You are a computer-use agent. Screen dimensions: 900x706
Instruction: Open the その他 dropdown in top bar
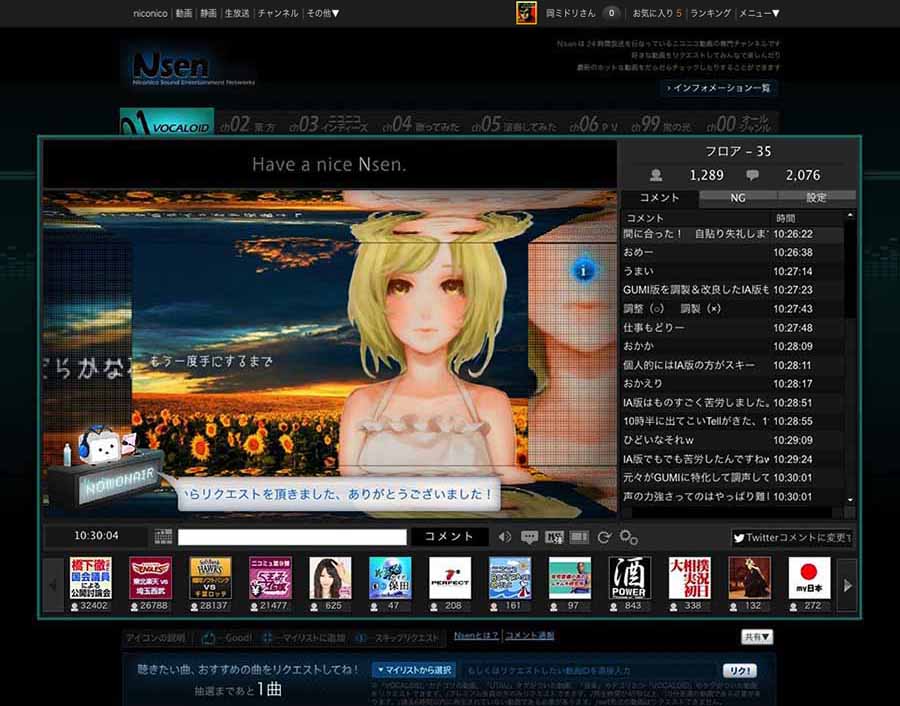tap(323, 13)
